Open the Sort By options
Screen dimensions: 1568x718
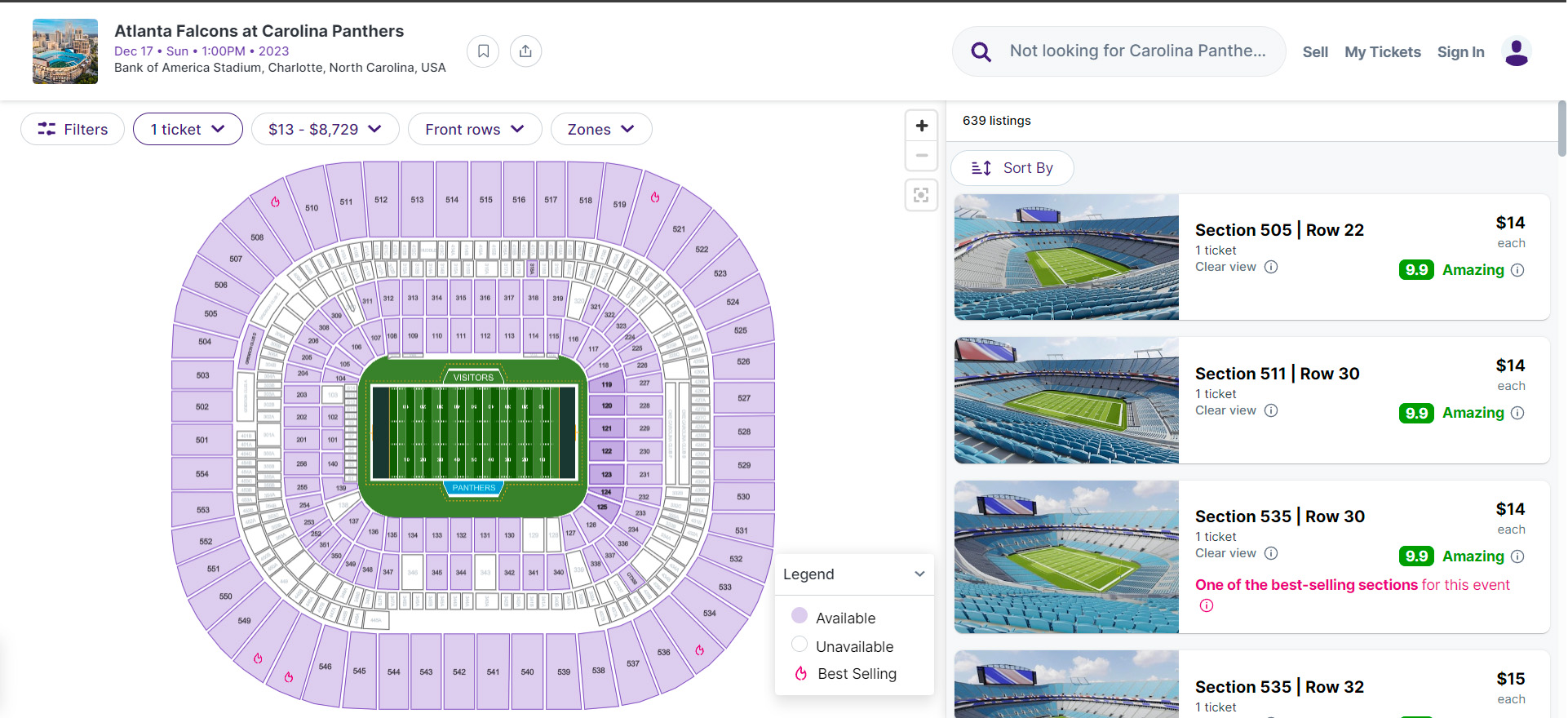(x=1012, y=168)
